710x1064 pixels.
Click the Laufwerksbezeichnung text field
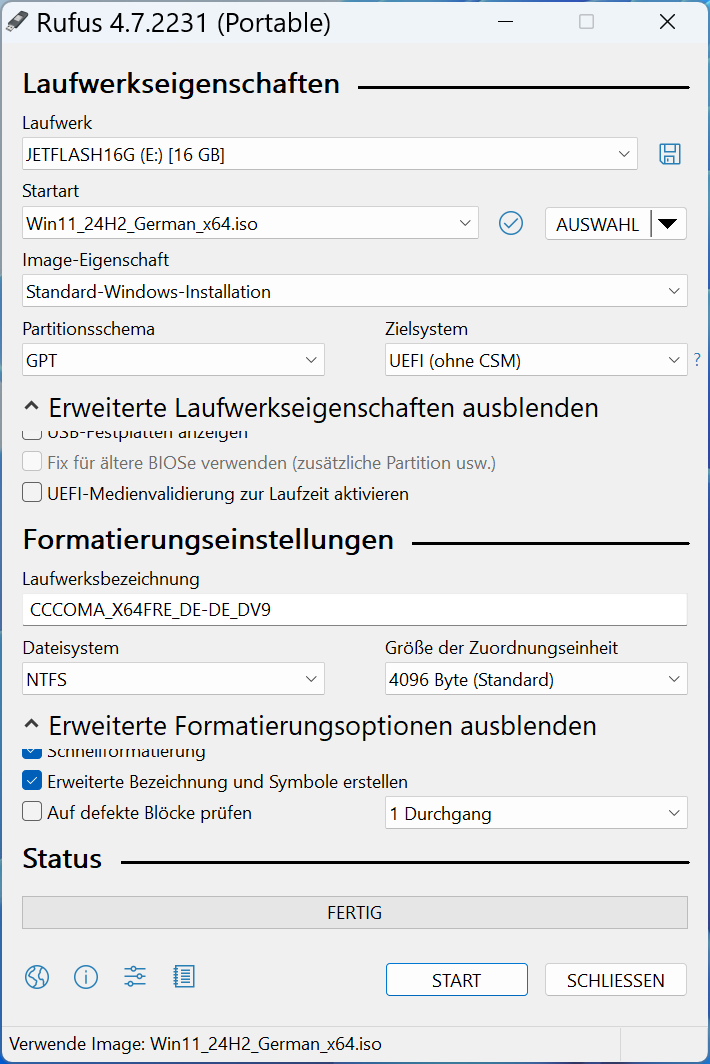pos(355,610)
